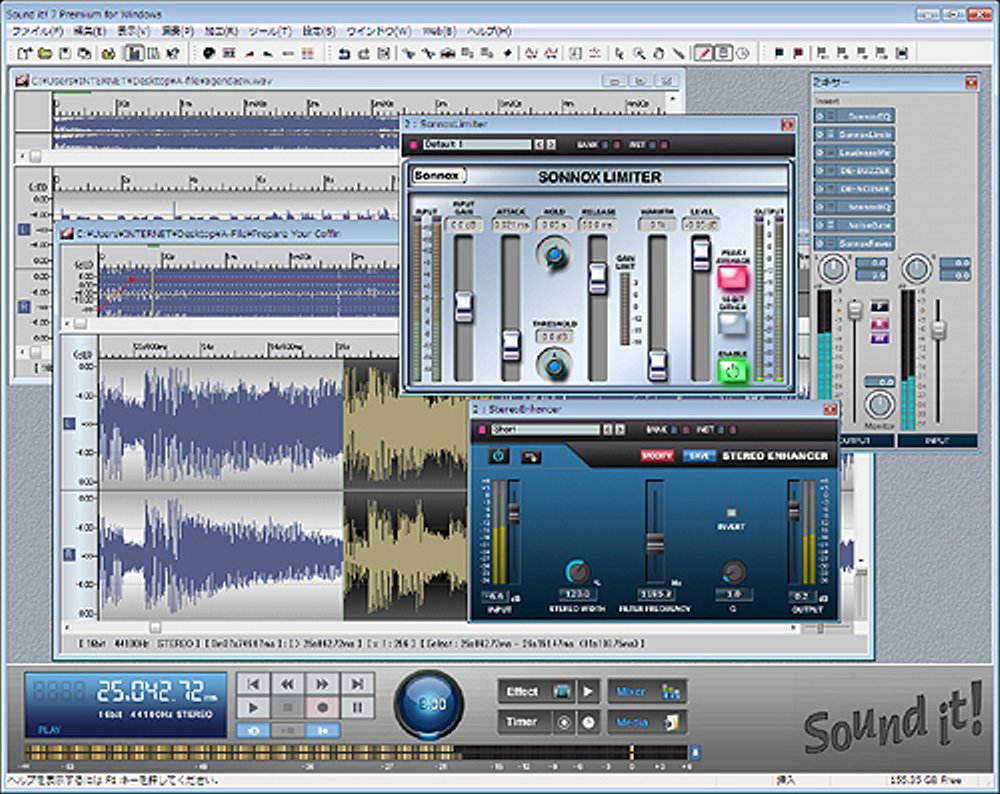This screenshot has height=794, width=1000.
Task: Click the Sonnox Limiter preset name field
Action: click(476, 145)
